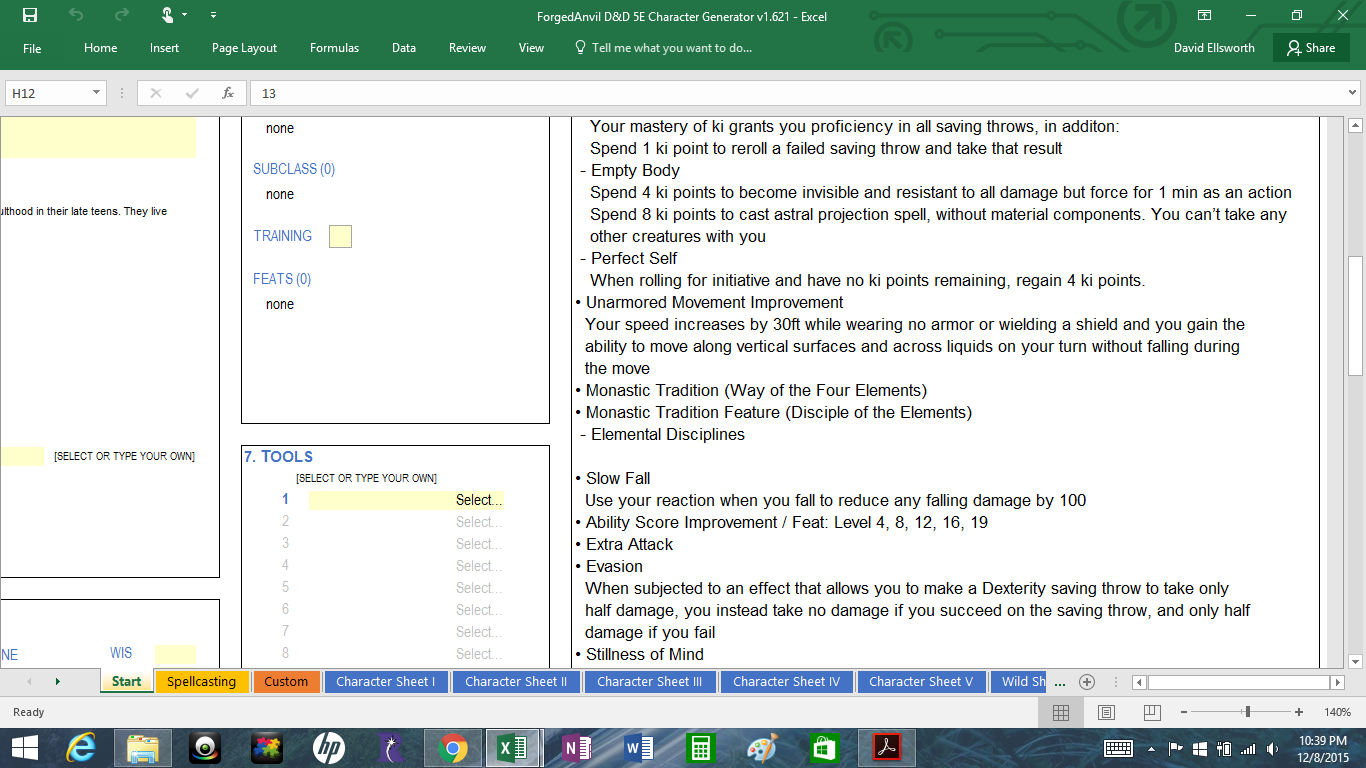Open Character Sheet III tab

point(649,681)
